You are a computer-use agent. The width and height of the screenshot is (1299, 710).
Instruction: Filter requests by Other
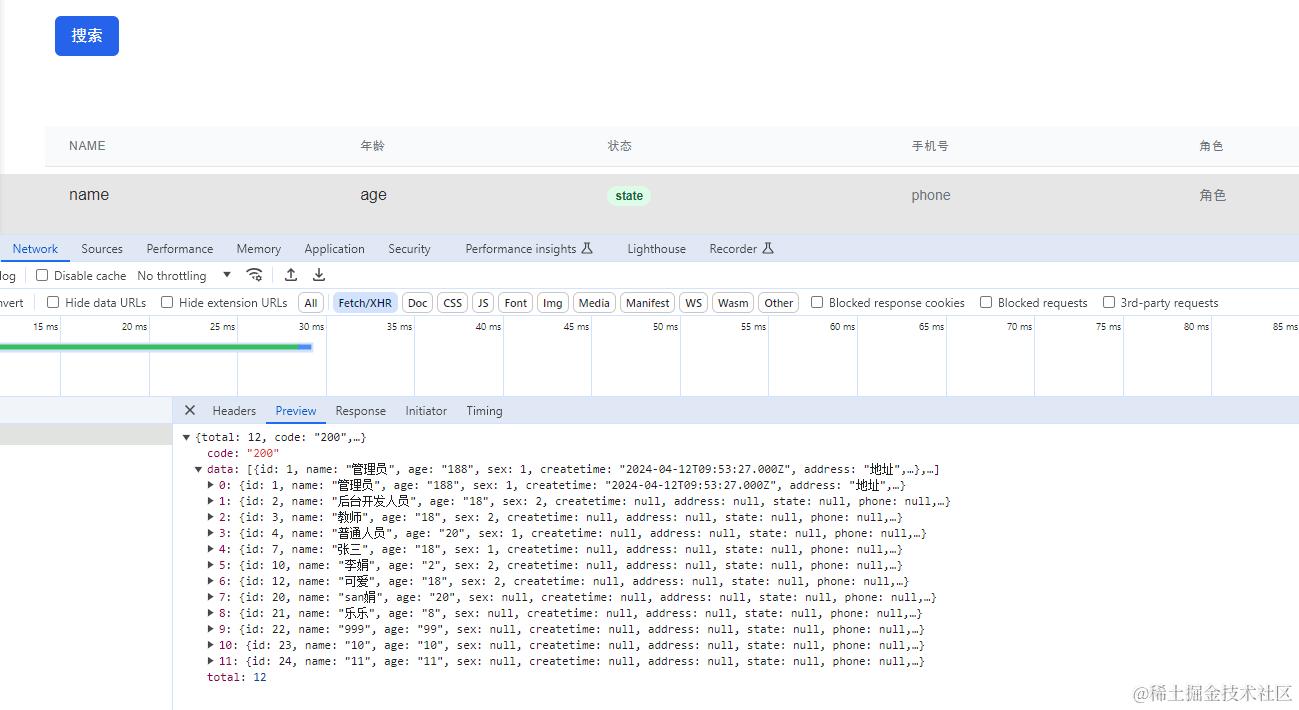coord(779,303)
